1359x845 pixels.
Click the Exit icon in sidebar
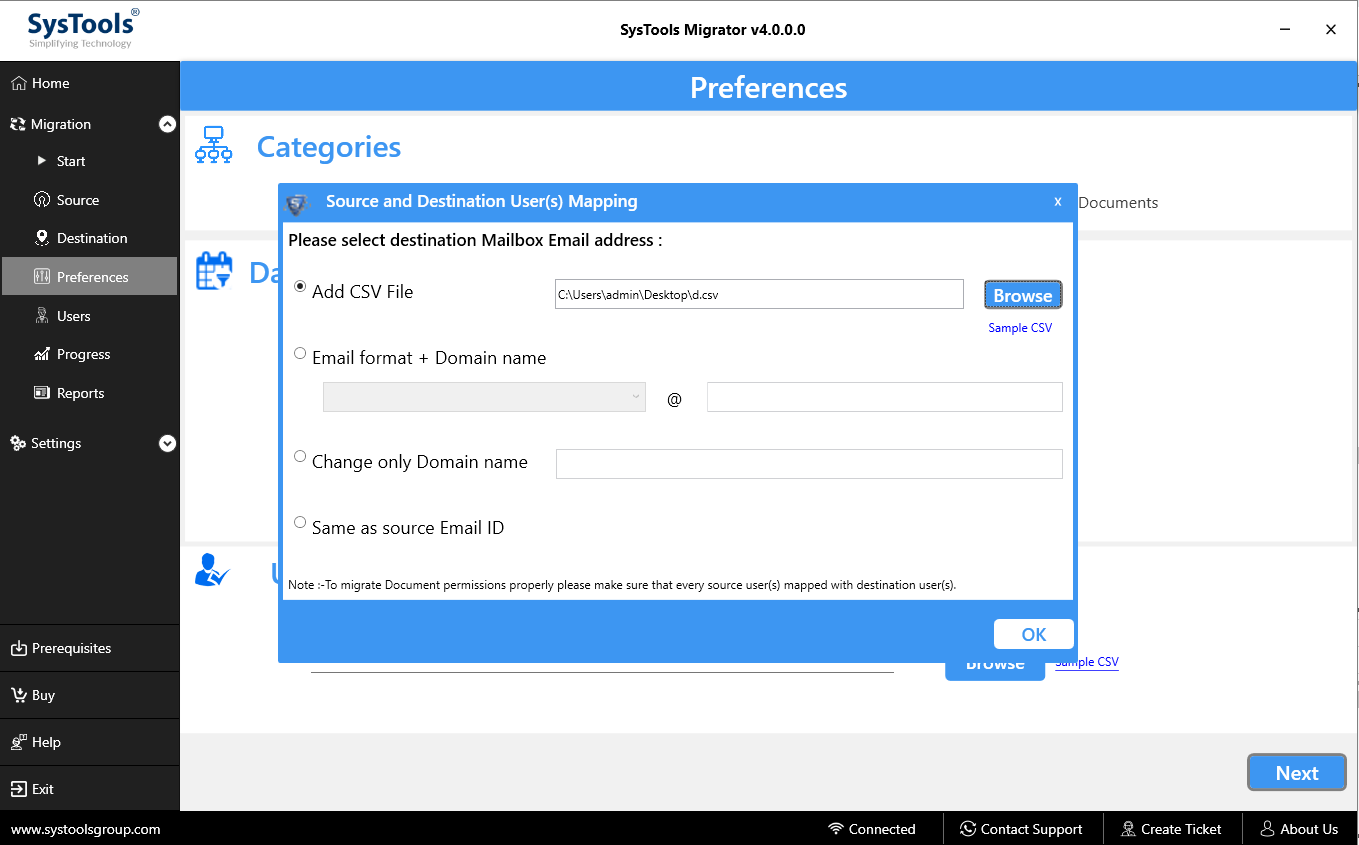click(18, 789)
